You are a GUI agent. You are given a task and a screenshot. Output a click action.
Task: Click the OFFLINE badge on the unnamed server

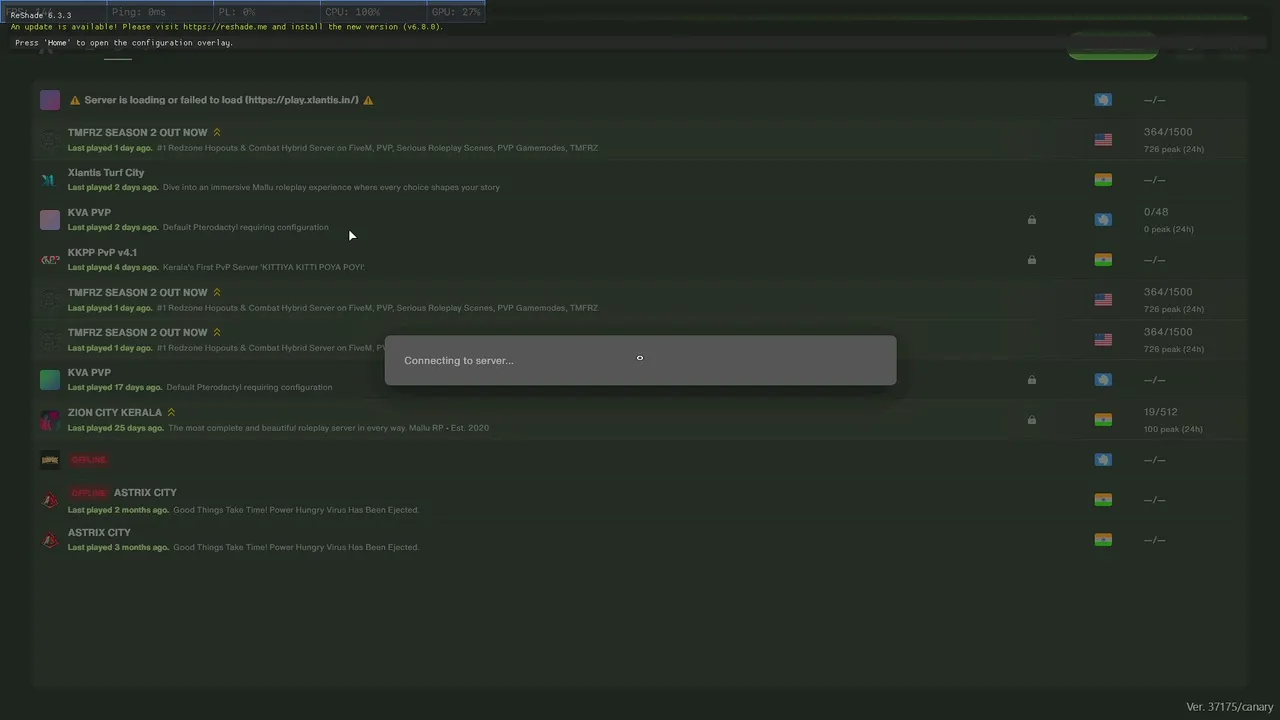(x=89, y=460)
